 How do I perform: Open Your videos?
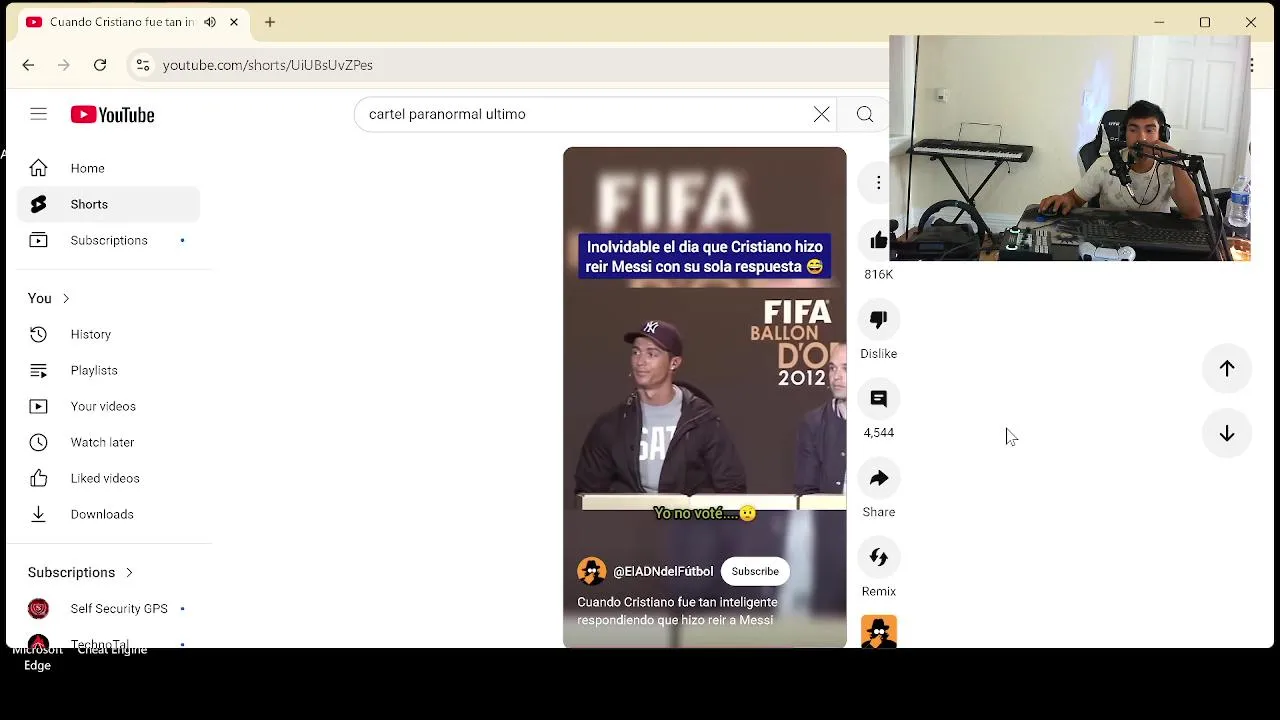coord(108,406)
